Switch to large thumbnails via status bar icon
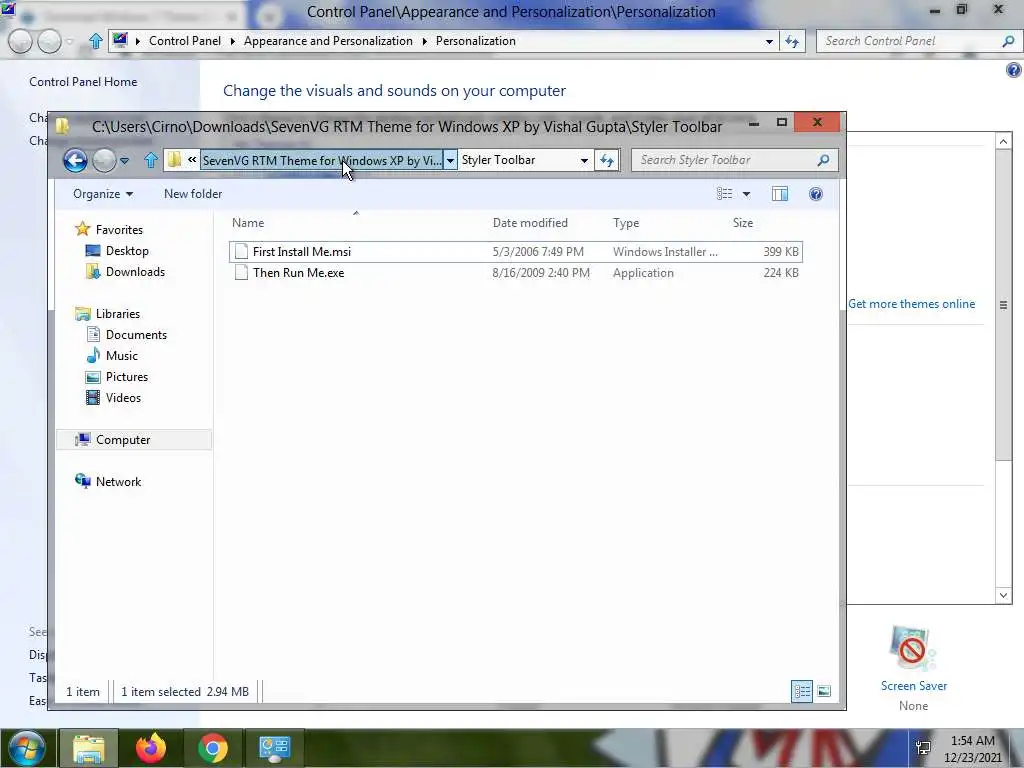1024x768 pixels. point(824,691)
